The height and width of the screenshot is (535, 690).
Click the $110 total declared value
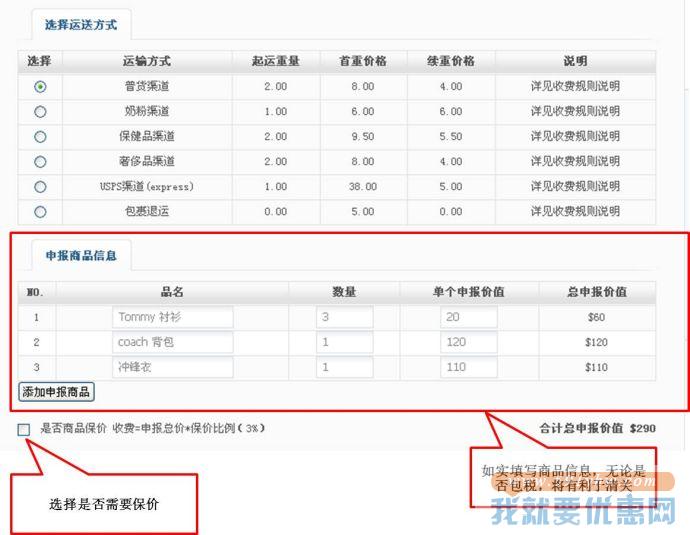click(x=597, y=367)
